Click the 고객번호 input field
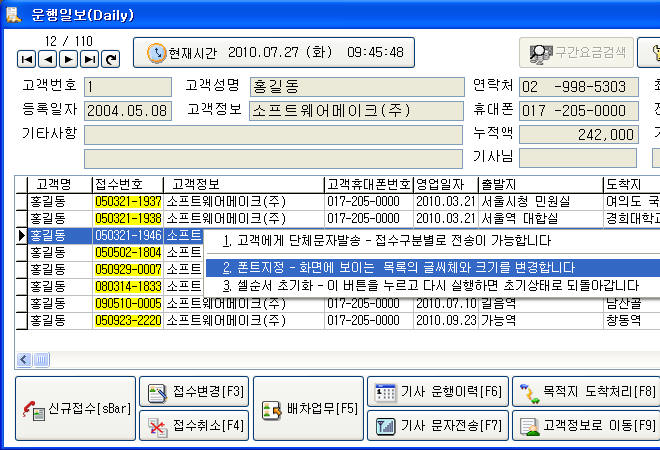660x450 pixels. click(128, 87)
